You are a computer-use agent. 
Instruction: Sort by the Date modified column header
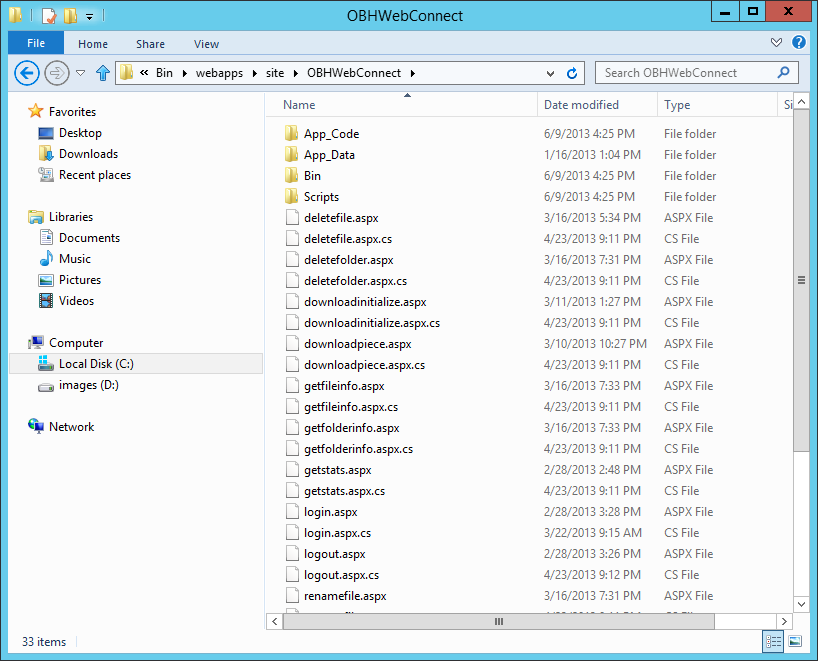(597, 105)
